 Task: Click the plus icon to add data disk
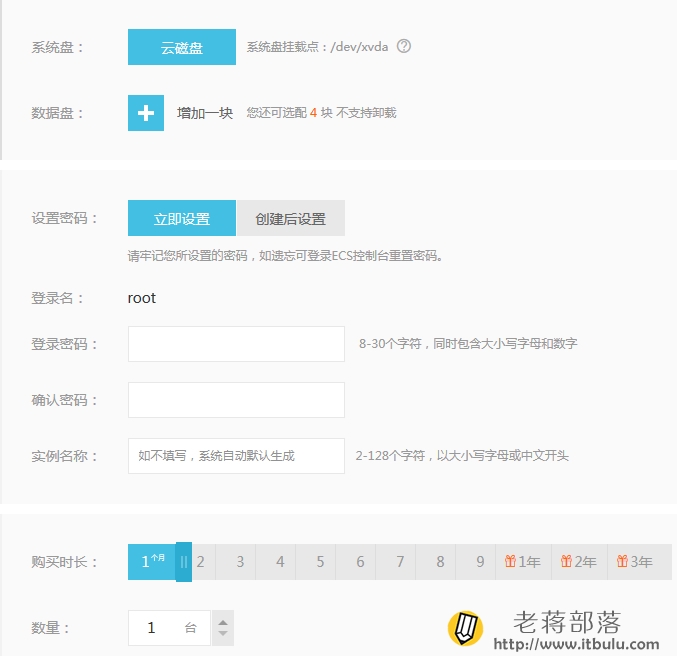pyautogui.click(x=146, y=113)
